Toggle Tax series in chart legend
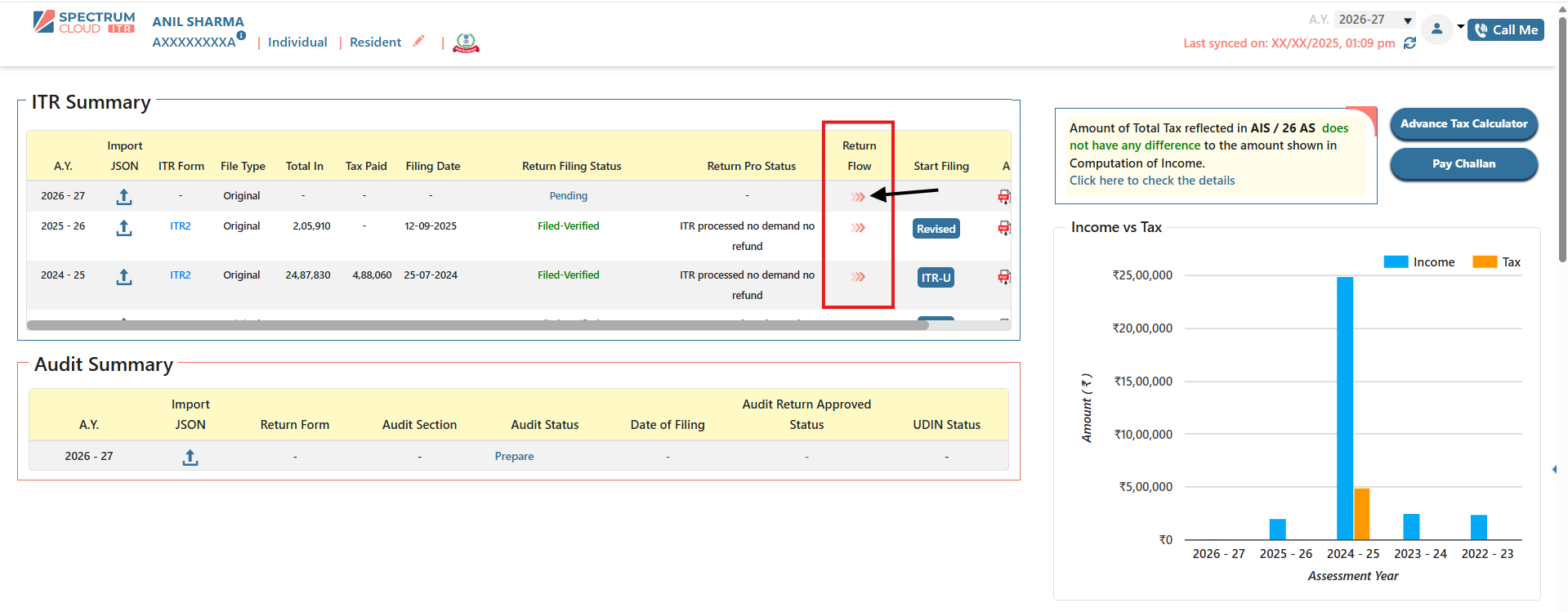The width and height of the screenshot is (1568, 612). click(x=1496, y=262)
